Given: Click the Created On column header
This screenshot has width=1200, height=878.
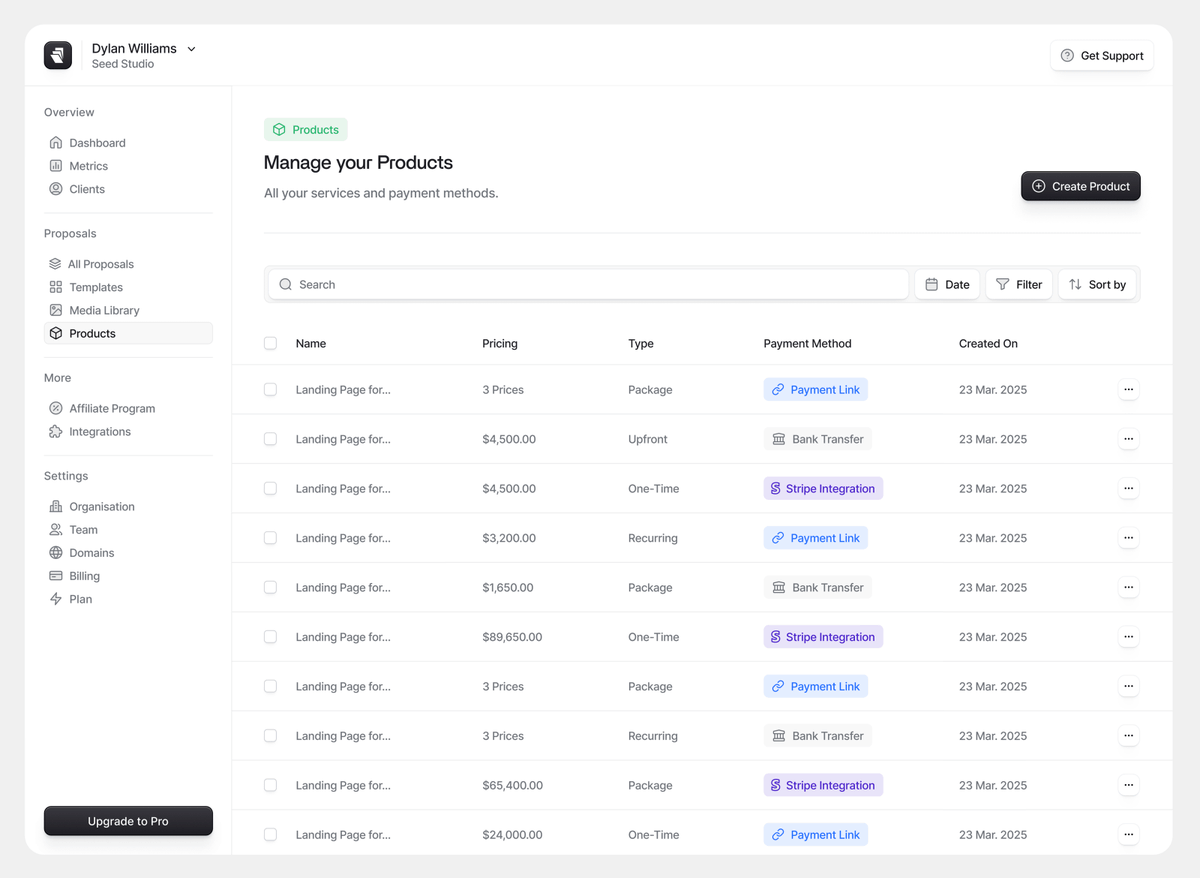Looking at the screenshot, I should pyautogui.click(x=988, y=343).
